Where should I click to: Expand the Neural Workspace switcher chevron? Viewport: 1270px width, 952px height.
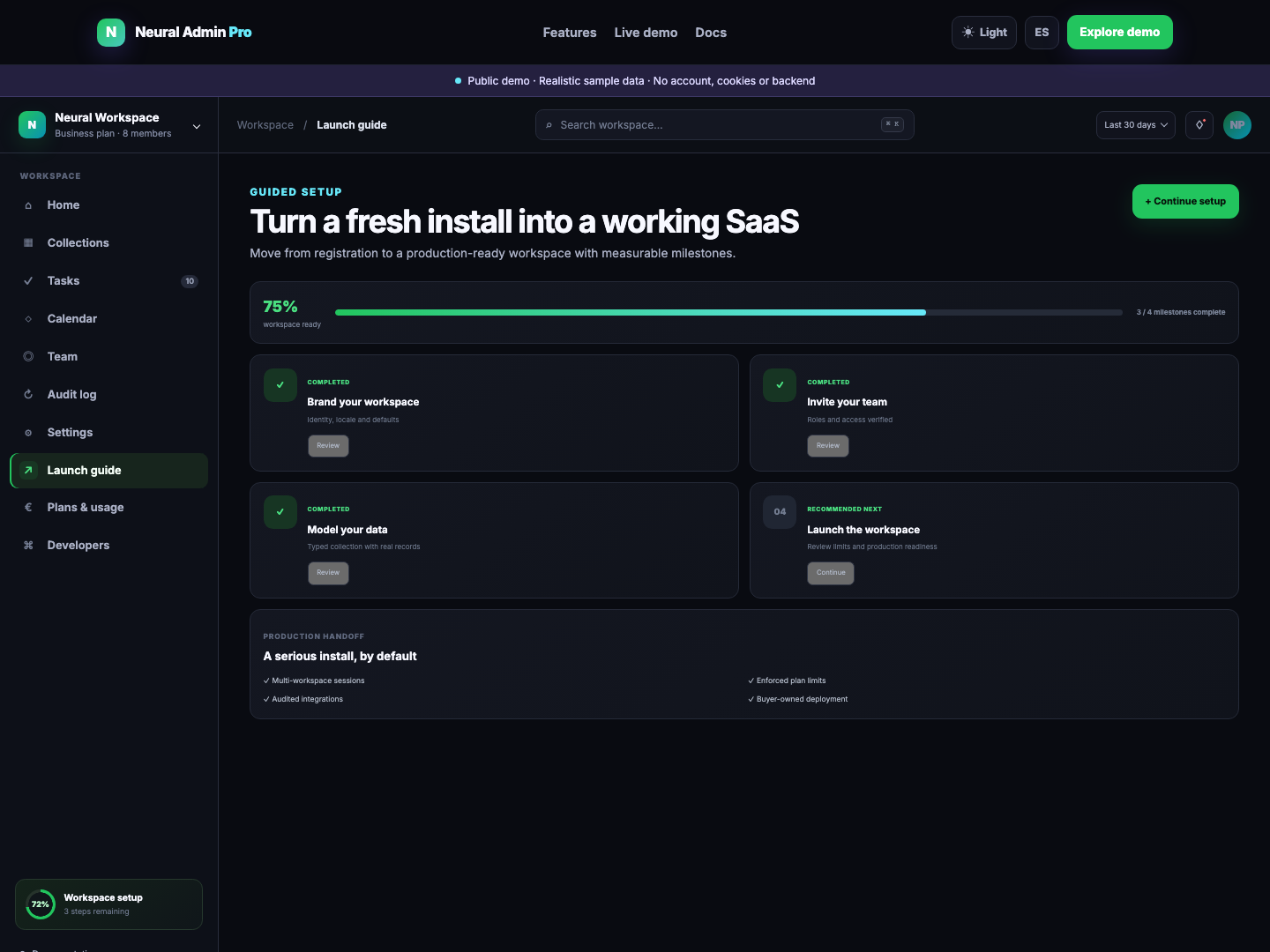click(197, 126)
